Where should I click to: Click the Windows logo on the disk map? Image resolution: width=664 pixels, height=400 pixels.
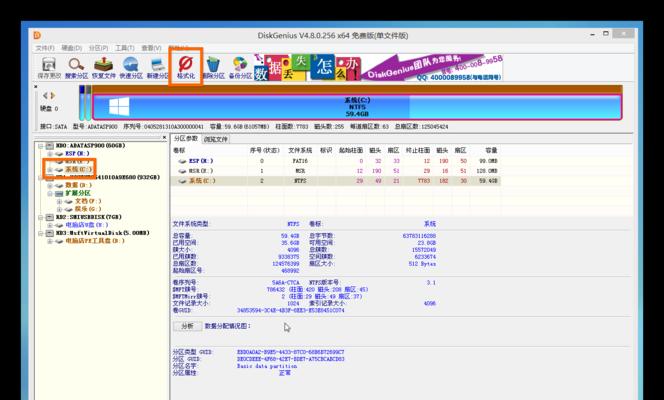[x=119, y=107]
